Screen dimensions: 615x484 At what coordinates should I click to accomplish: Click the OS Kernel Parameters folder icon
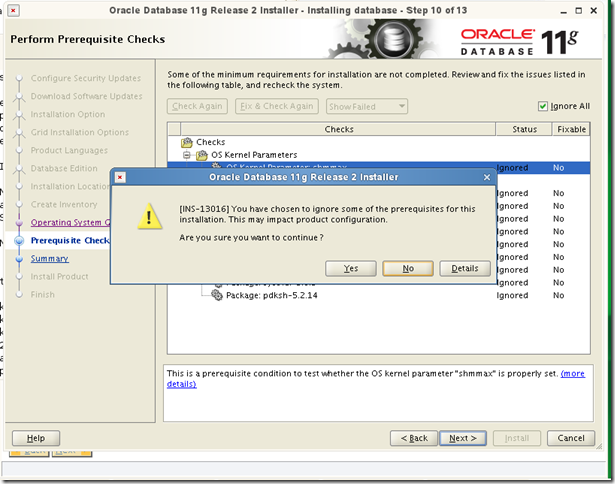point(202,155)
